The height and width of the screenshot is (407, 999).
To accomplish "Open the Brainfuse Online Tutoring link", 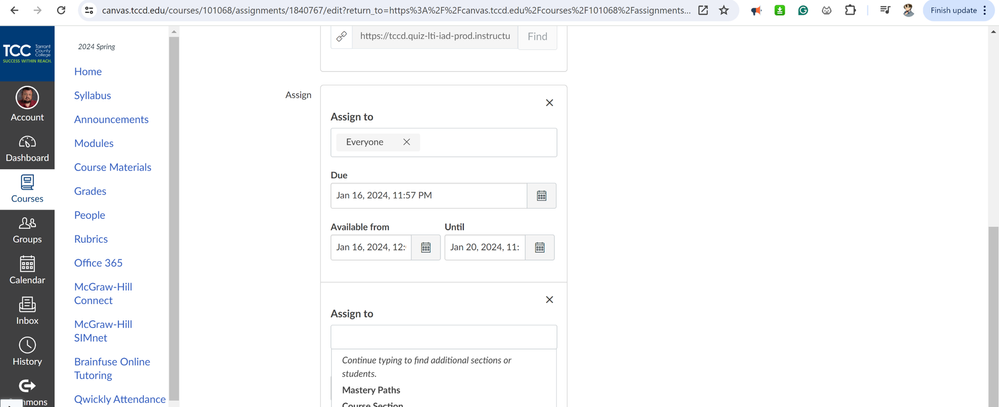I will 112,368.
